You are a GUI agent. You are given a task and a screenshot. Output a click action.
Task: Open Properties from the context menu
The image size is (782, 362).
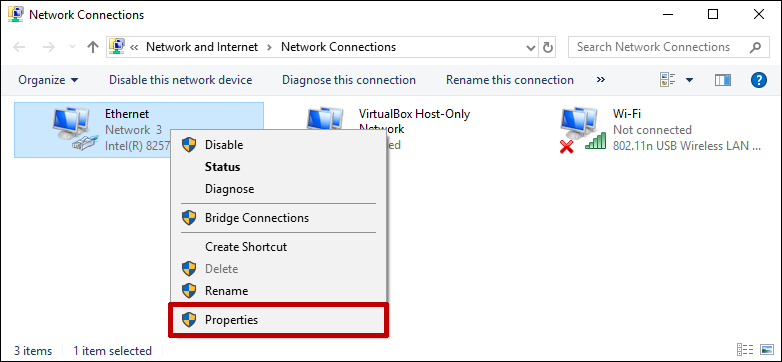(278, 320)
